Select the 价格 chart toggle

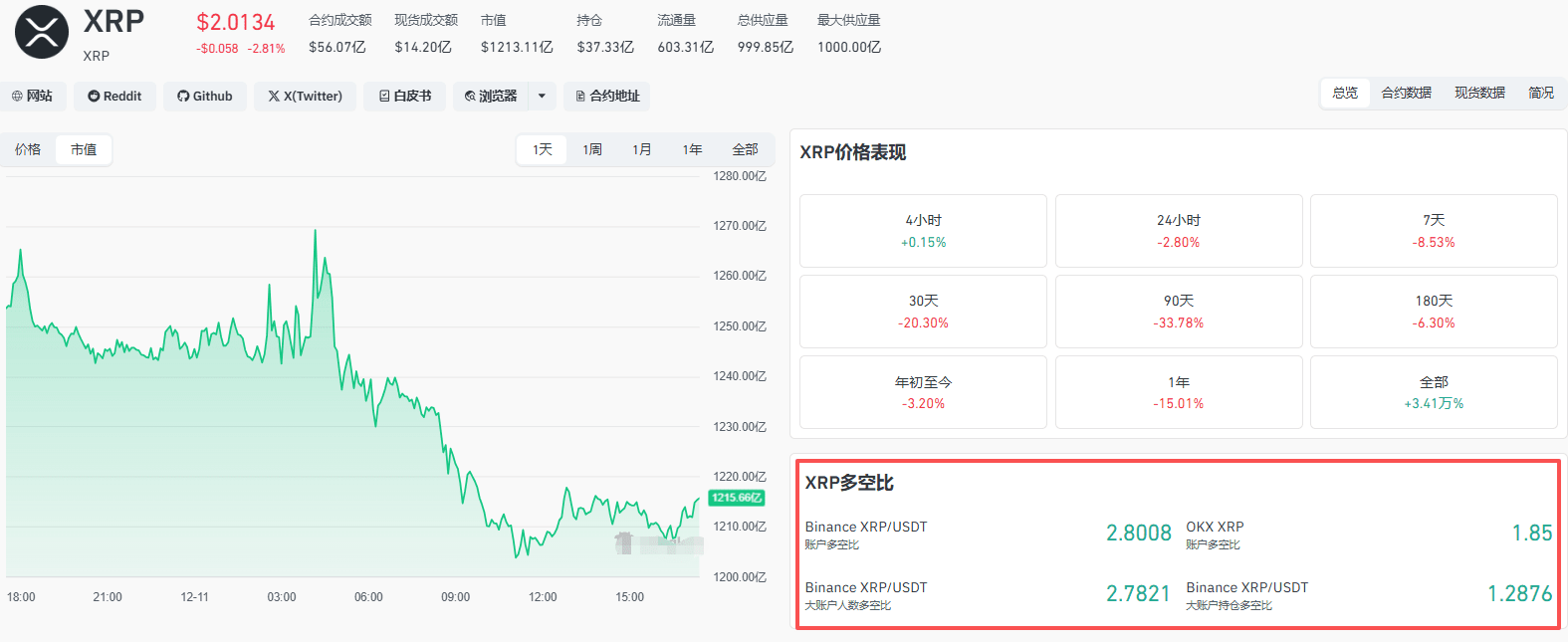coord(28,149)
